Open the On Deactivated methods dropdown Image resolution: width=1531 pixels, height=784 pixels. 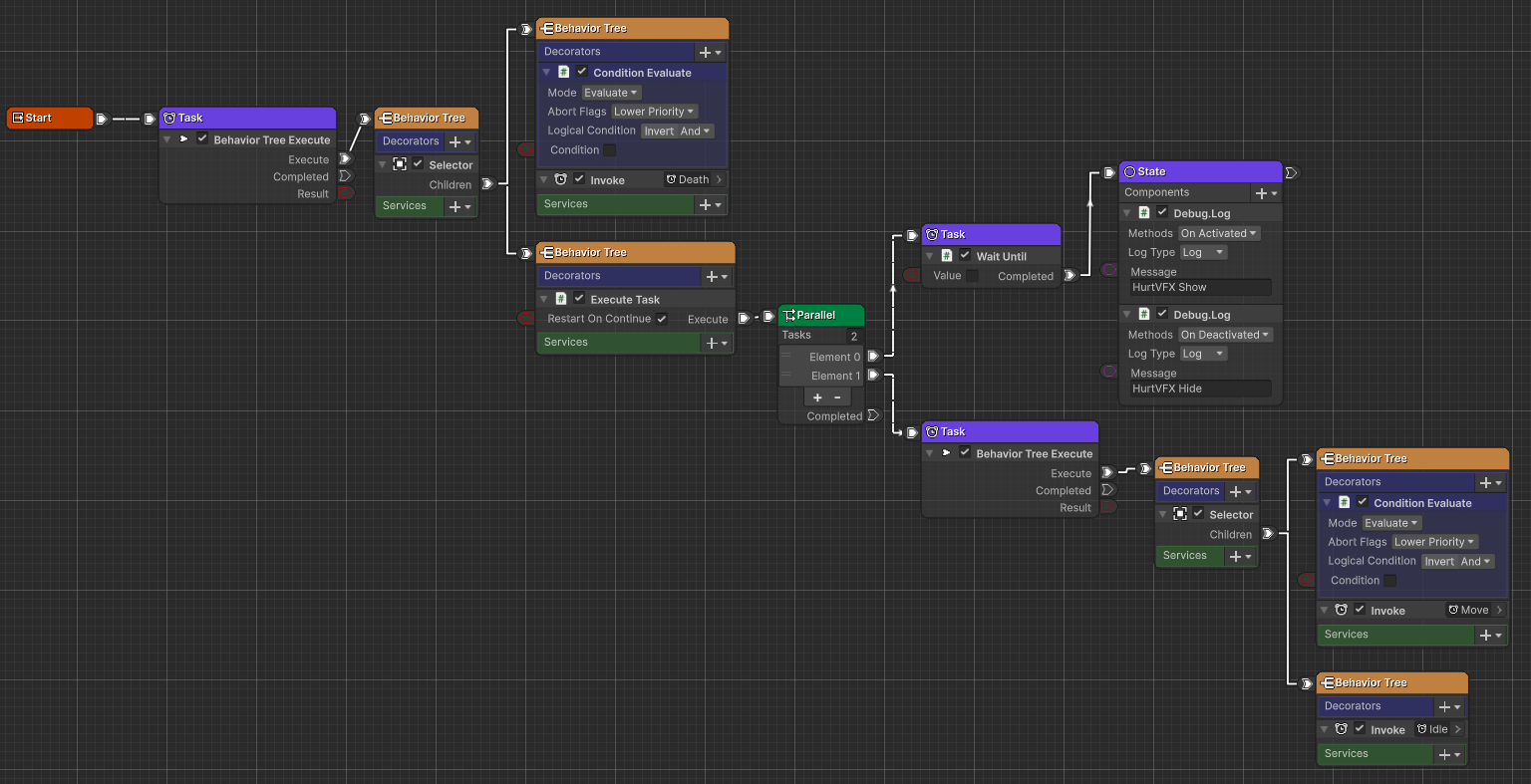[x=1224, y=335]
